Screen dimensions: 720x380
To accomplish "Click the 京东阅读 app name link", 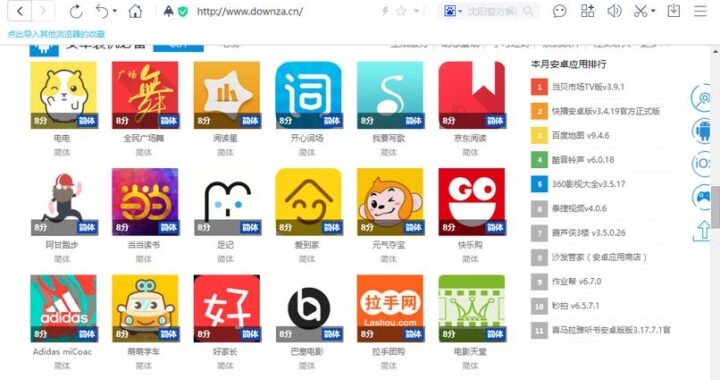I will point(470,138).
